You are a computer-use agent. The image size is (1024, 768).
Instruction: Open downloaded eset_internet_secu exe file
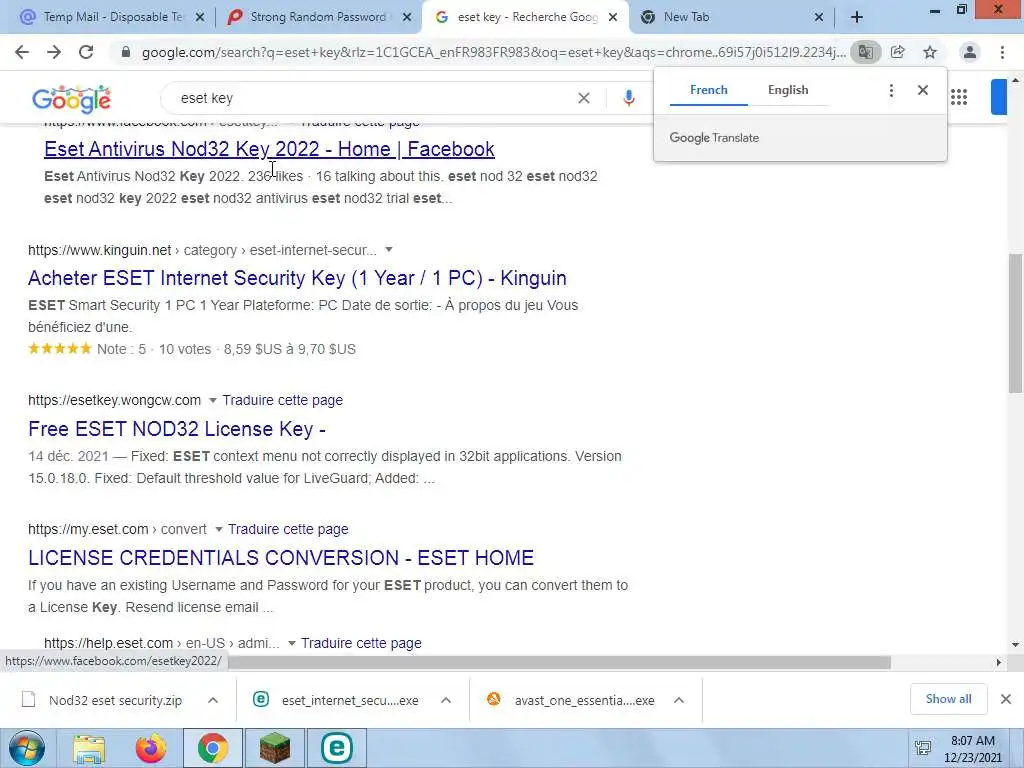click(349, 700)
